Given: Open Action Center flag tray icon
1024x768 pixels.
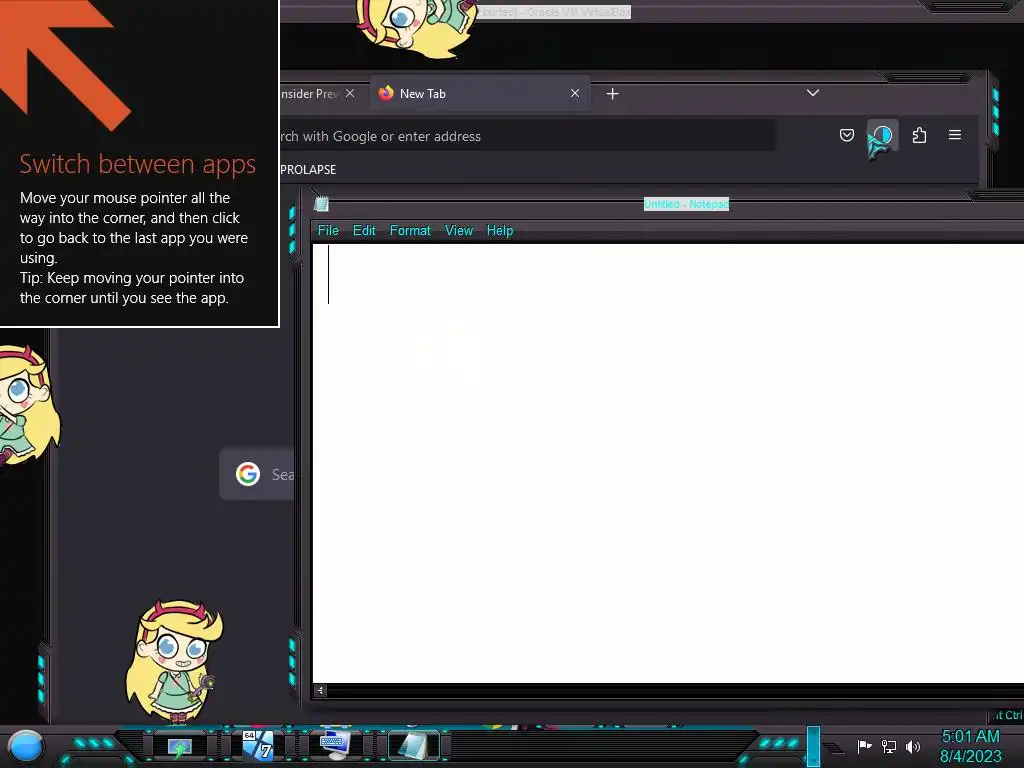Looking at the screenshot, I should click(x=864, y=746).
